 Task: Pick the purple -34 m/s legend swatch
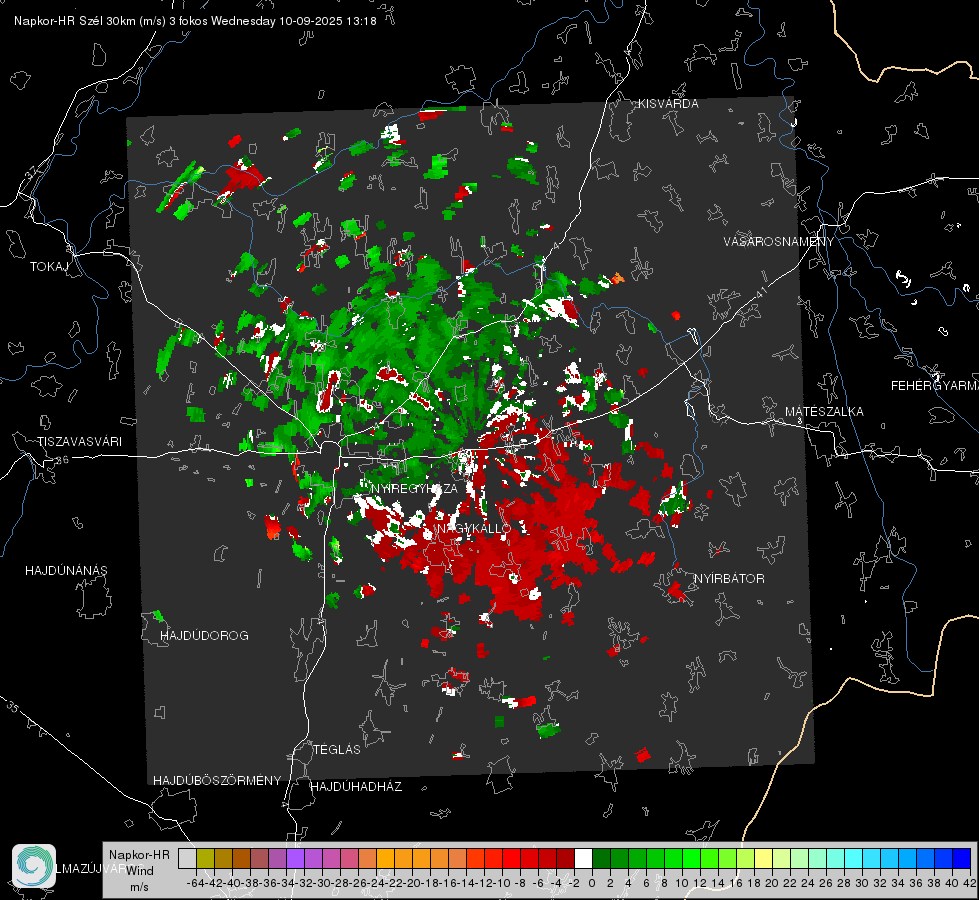tap(295, 859)
